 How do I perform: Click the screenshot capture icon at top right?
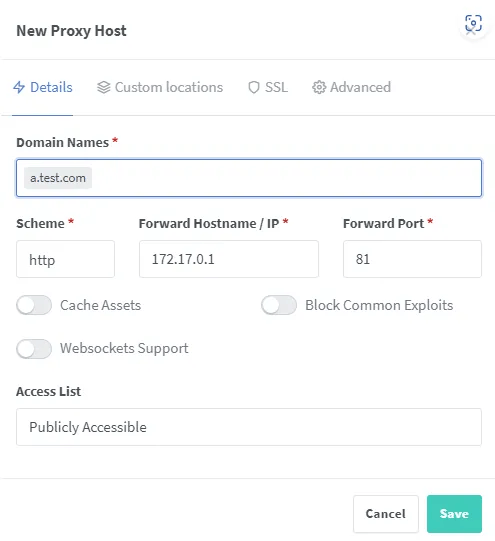pos(473,23)
